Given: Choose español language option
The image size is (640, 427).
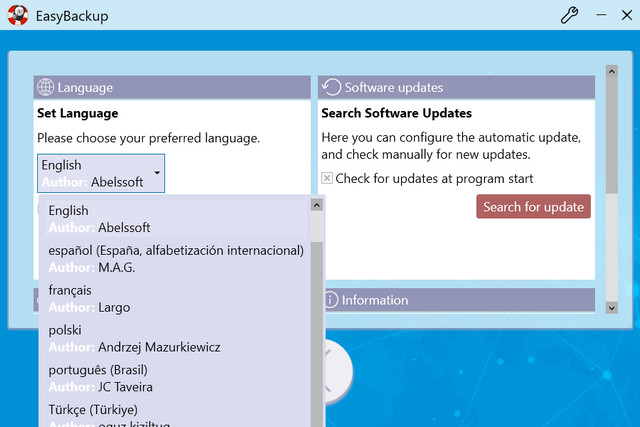Looking at the screenshot, I should point(175,258).
